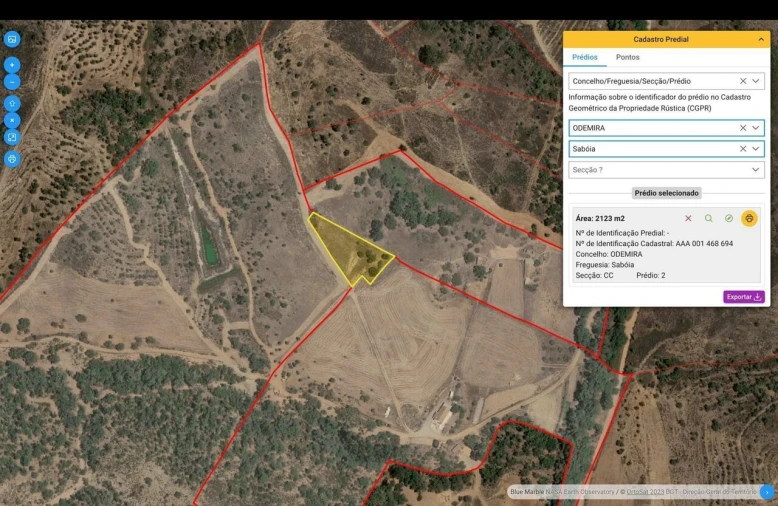
Task: Click the Área: 2123 m2 text
Action: pyautogui.click(x=600, y=218)
